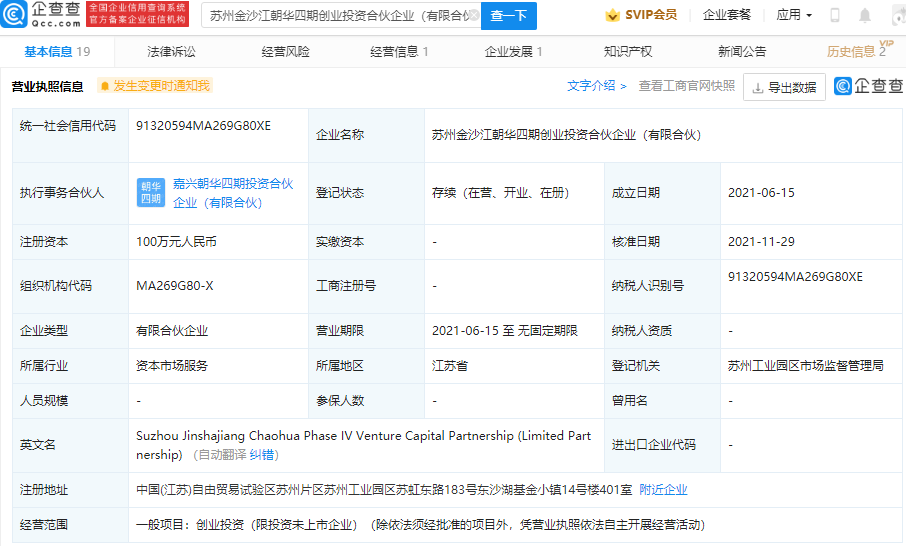Switch to the 经营信息 tab
The width and height of the screenshot is (906, 546).
click(399, 51)
